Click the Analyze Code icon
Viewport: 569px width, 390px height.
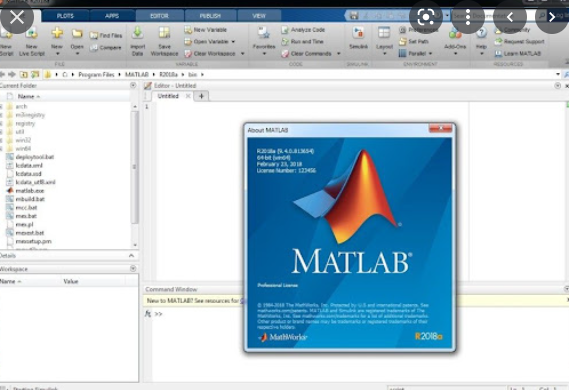click(x=285, y=30)
